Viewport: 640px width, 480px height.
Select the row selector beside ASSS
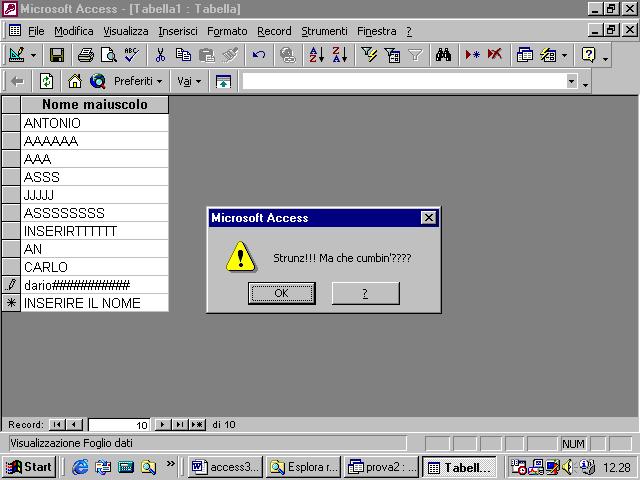click(11, 177)
